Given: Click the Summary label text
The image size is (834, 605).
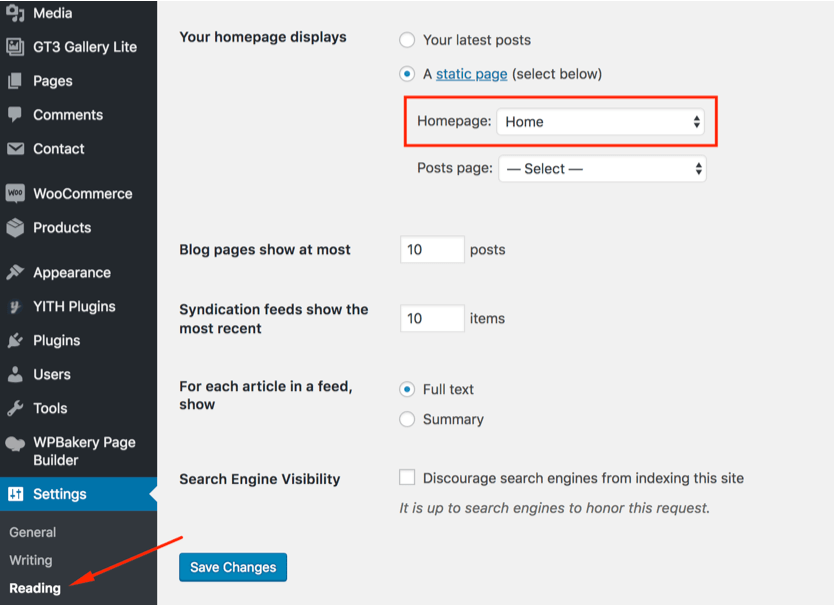Looking at the screenshot, I should pos(453,419).
